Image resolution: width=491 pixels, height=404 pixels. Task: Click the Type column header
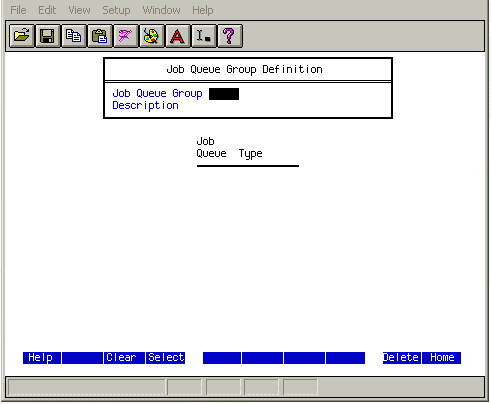(x=250, y=154)
